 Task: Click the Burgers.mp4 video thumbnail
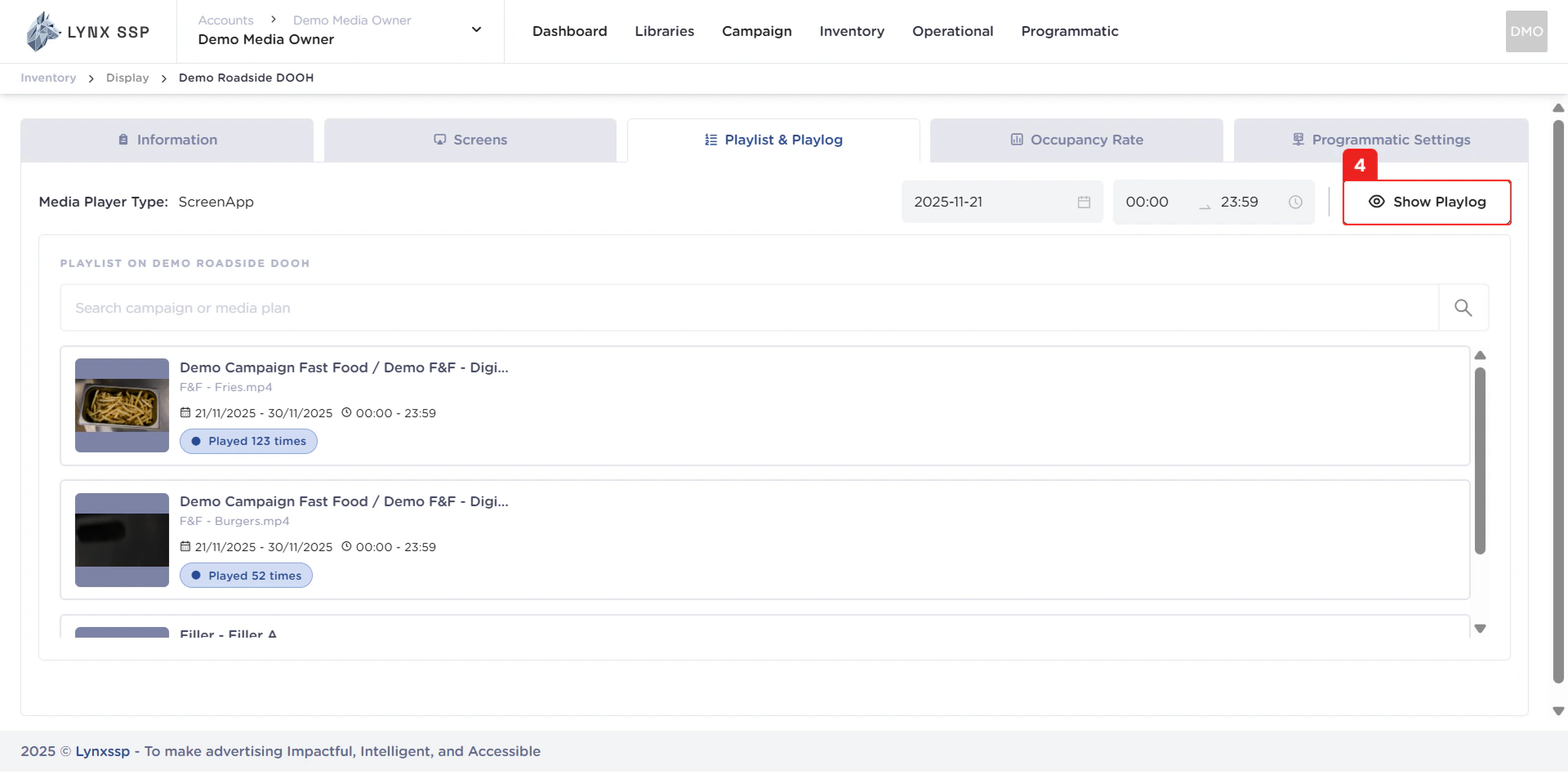122,540
